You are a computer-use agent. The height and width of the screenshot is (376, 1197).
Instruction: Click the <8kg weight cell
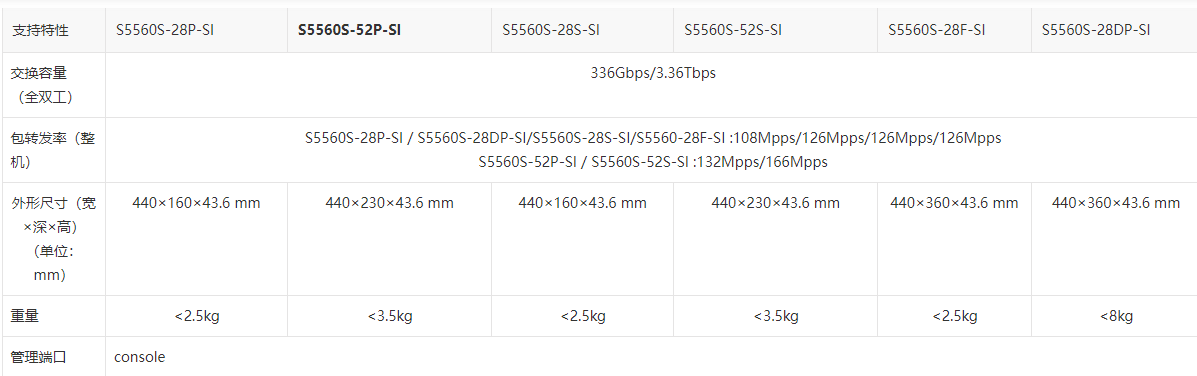pos(1115,316)
